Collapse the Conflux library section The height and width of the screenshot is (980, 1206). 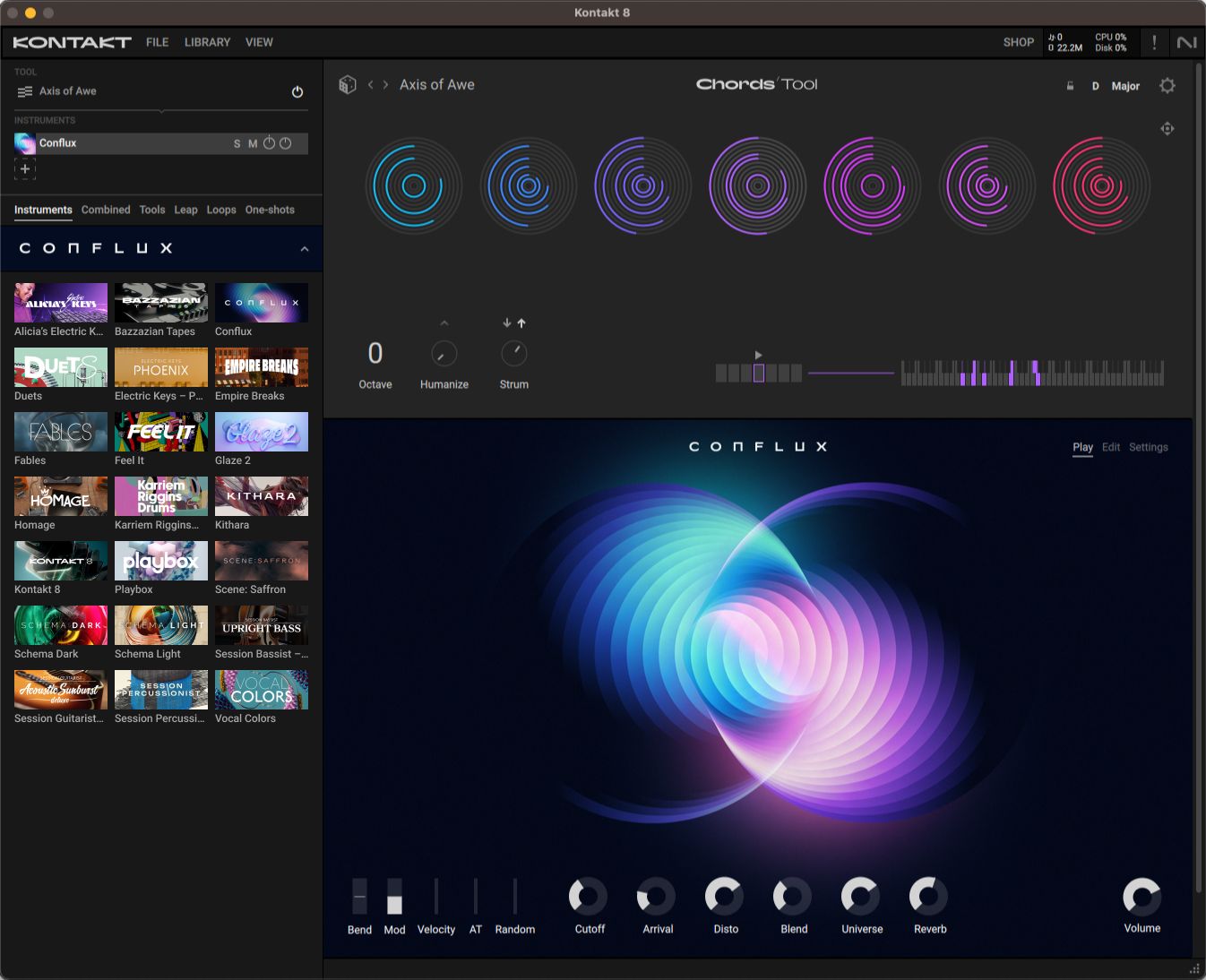(304, 248)
